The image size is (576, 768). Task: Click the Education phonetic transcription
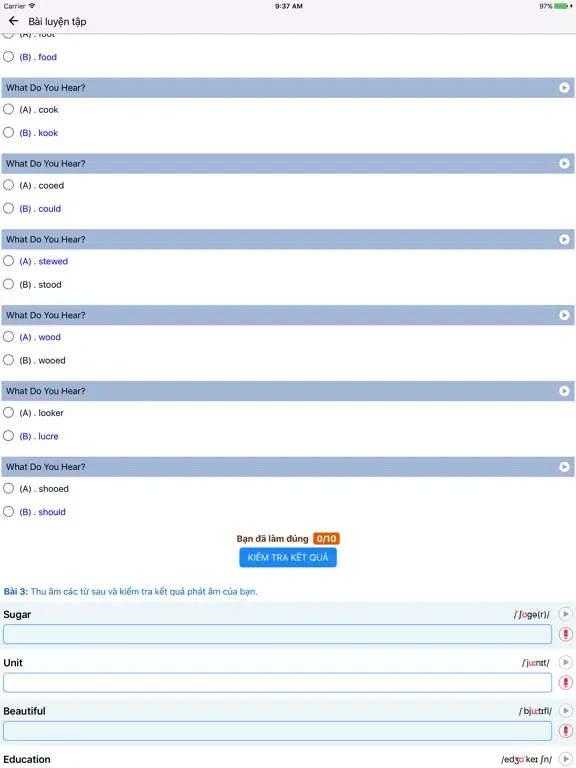(x=527, y=759)
